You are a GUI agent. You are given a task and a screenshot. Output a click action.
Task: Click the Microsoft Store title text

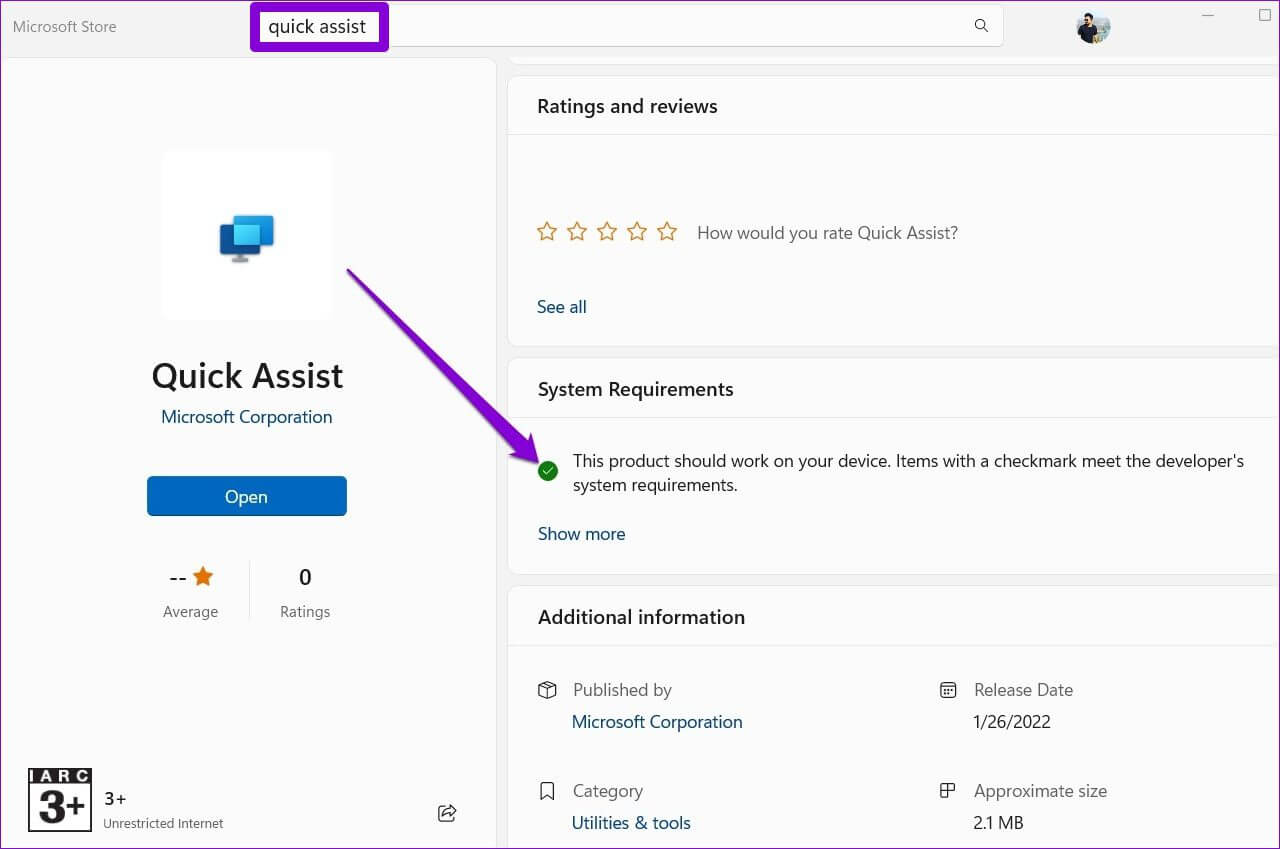coord(65,27)
